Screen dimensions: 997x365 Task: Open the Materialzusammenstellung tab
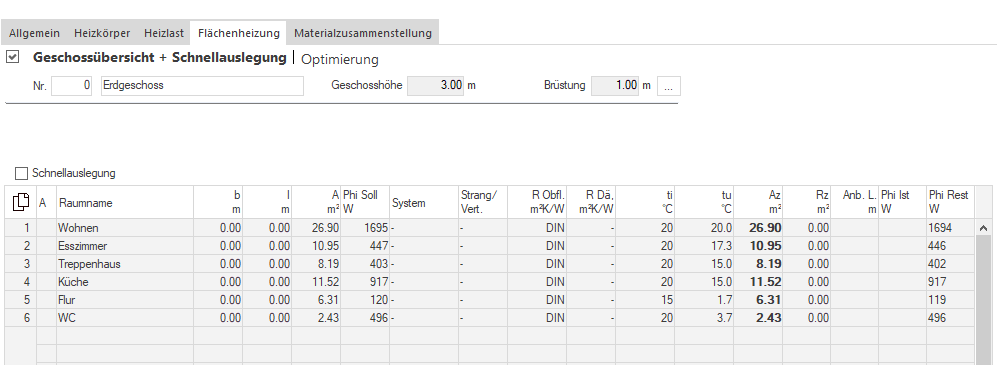coord(362,33)
